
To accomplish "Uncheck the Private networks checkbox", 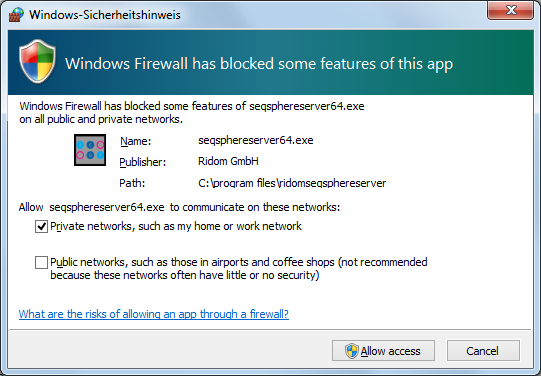I will (x=41, y=227).
